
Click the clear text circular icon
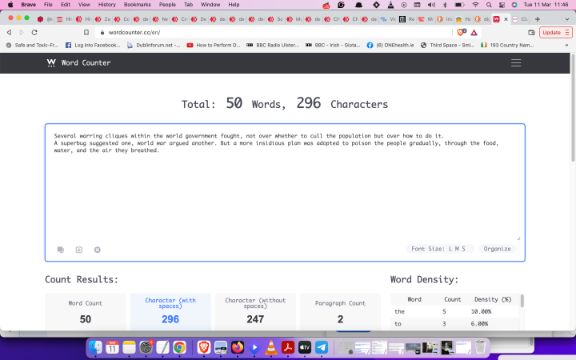tap(97, 250)
